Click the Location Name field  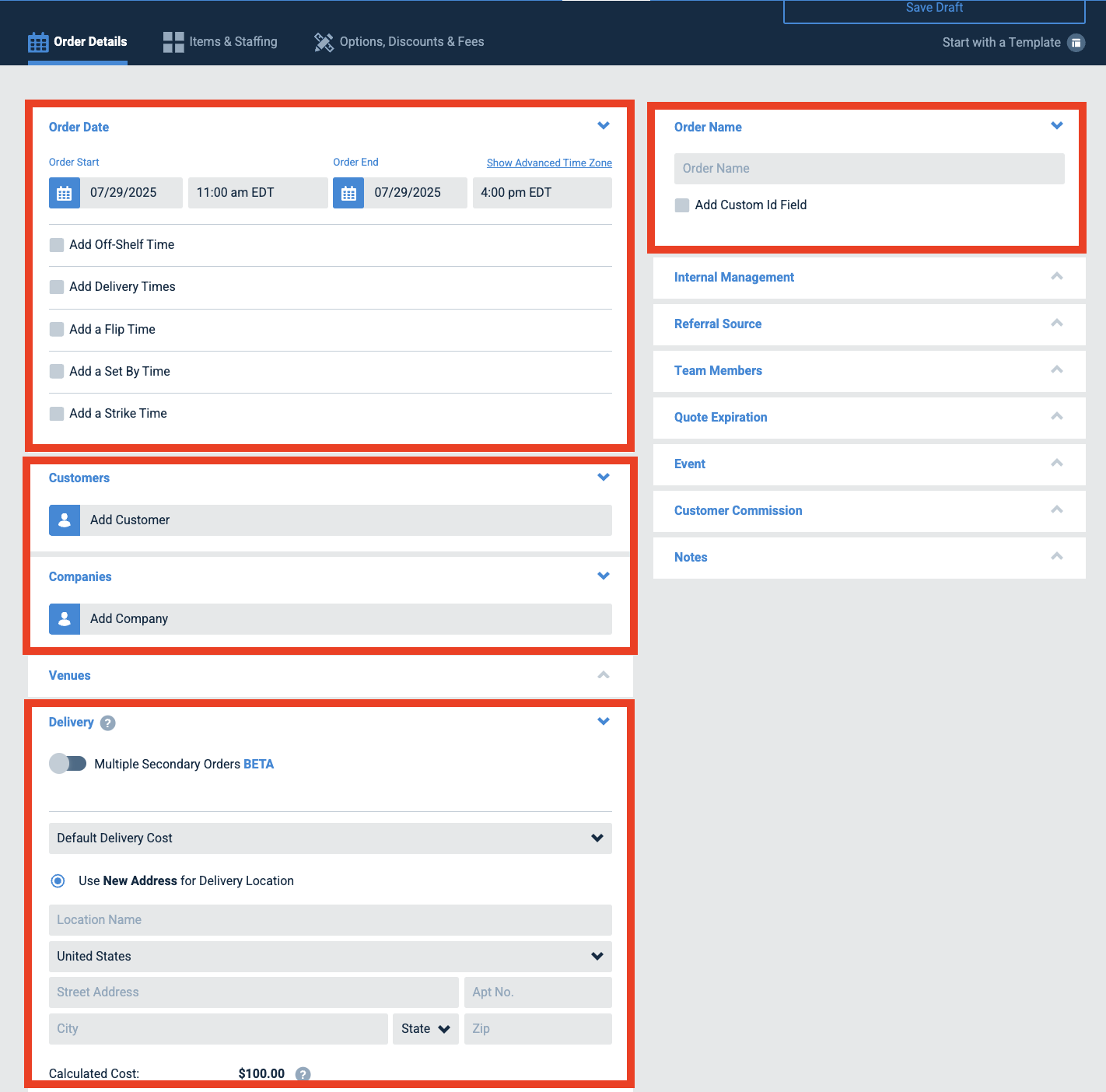click(331, 920)
